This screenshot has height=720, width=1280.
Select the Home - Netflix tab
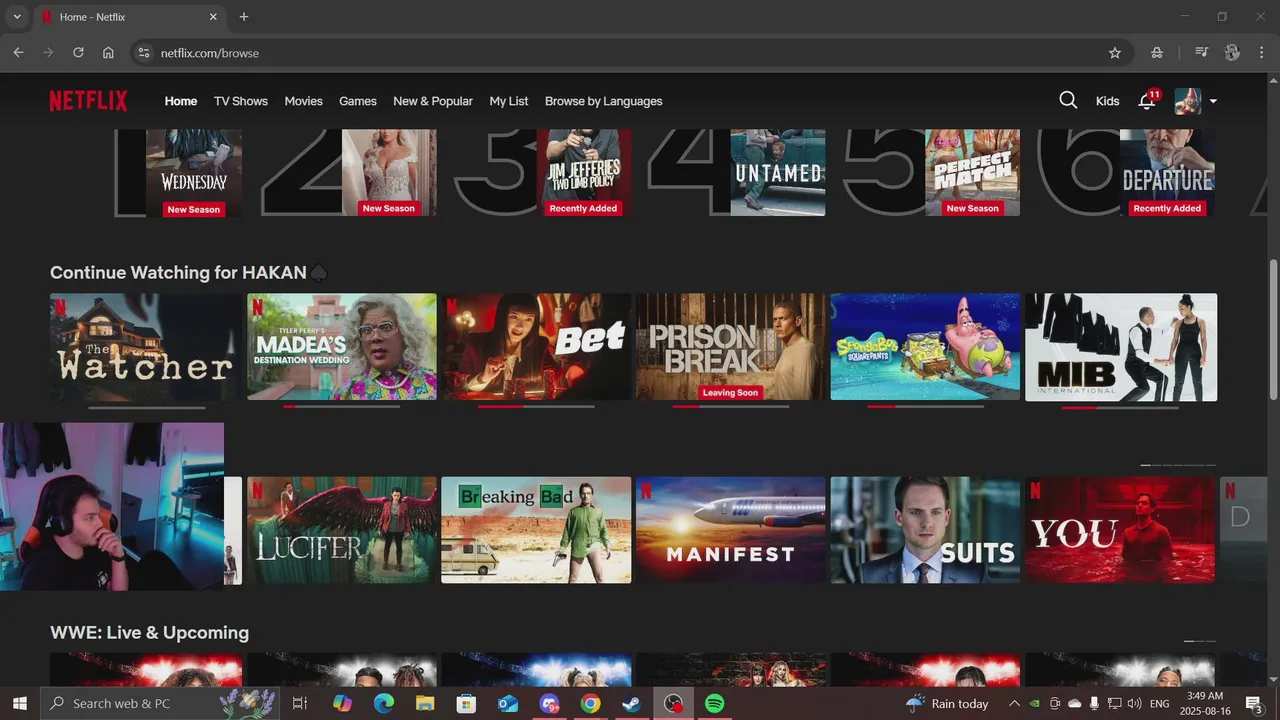pos(130,17)
